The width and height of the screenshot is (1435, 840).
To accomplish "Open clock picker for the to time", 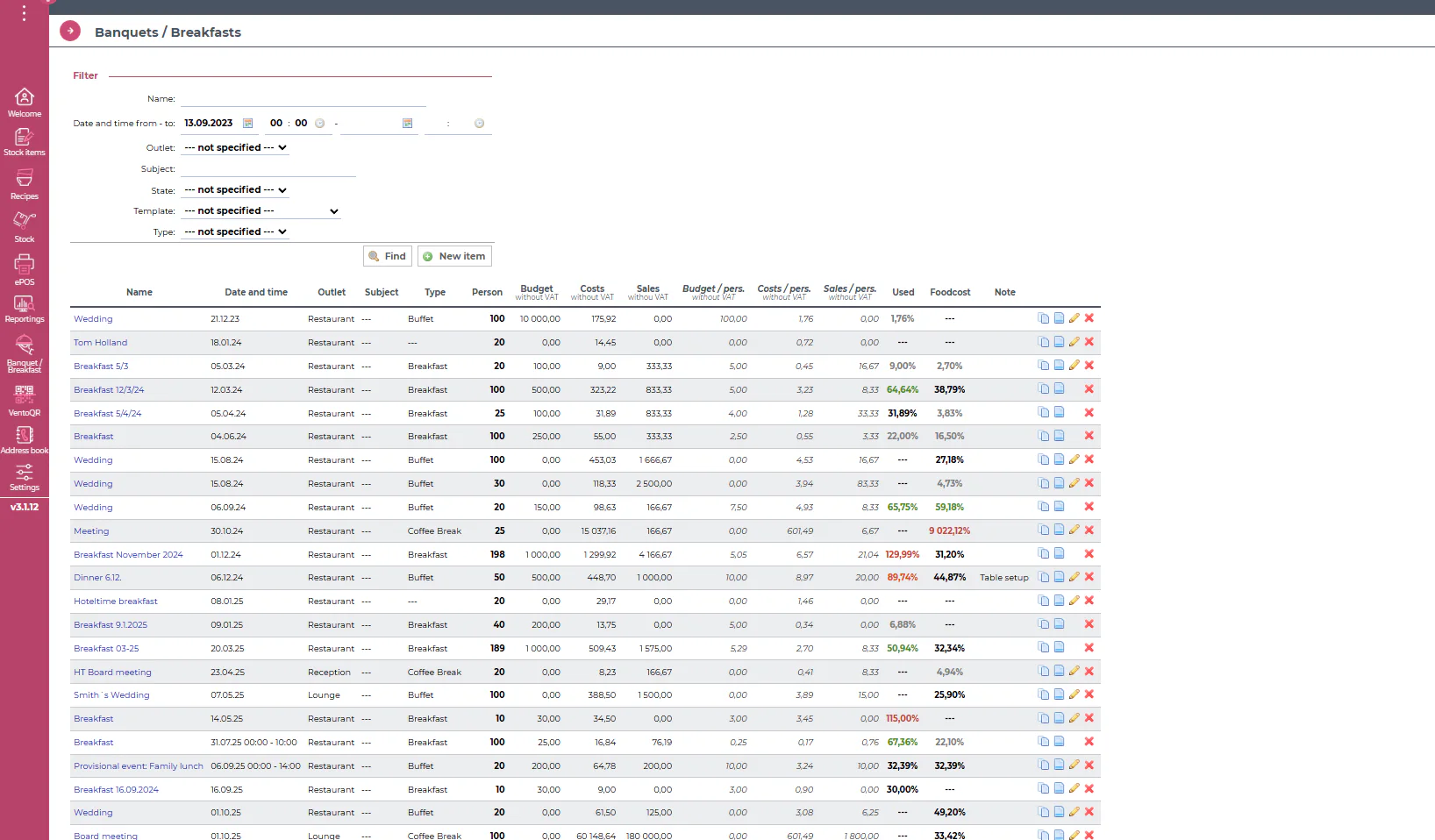I will pyautogui.click(x=480, y=124).
